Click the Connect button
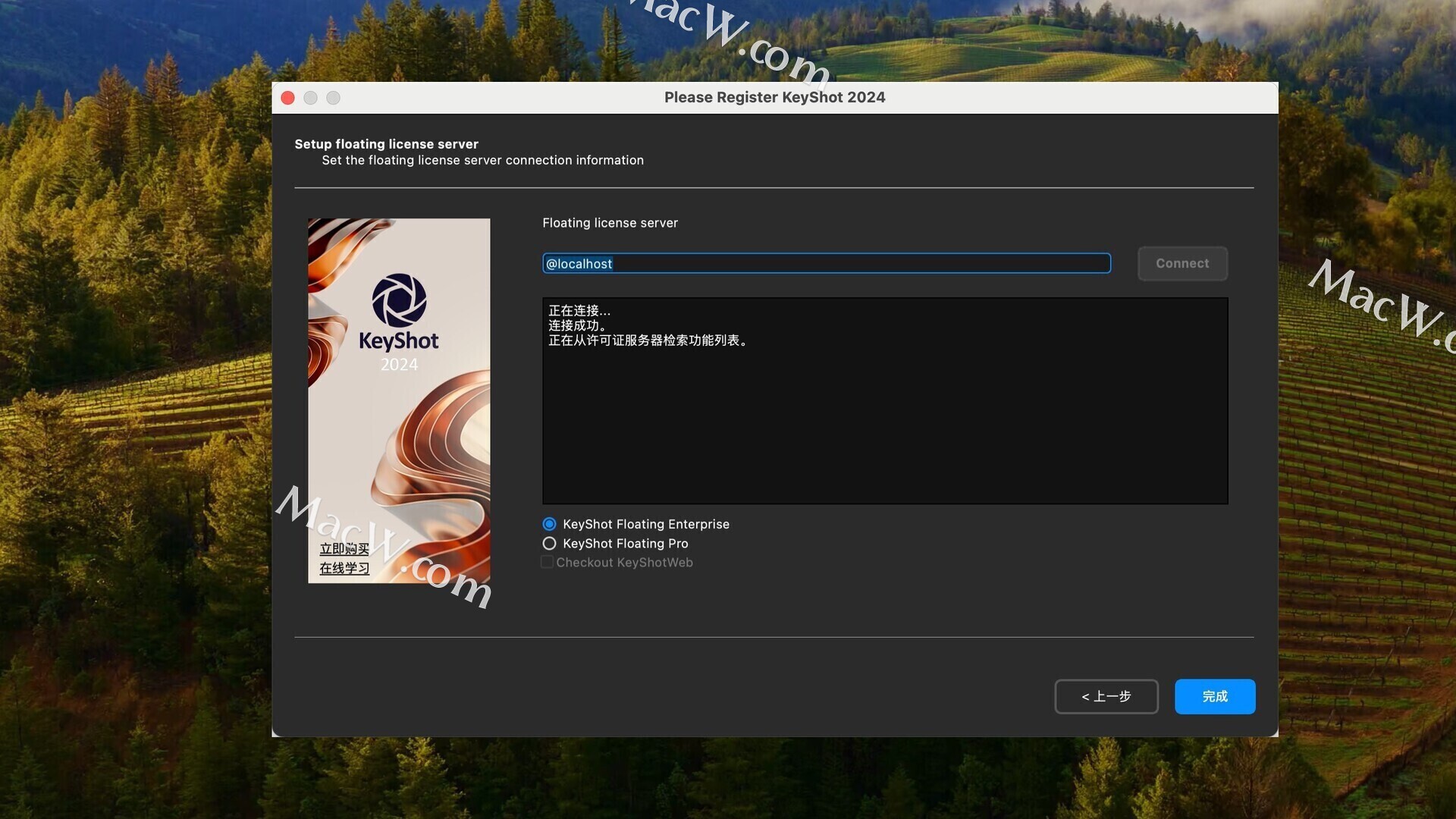 [x=1182, y=263]
